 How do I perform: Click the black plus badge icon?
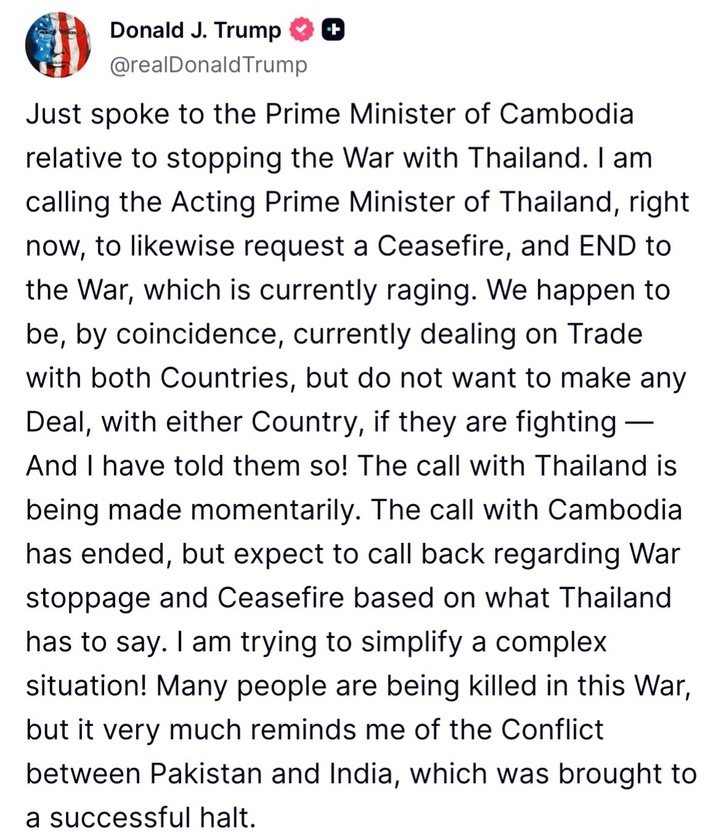[332, 30]
